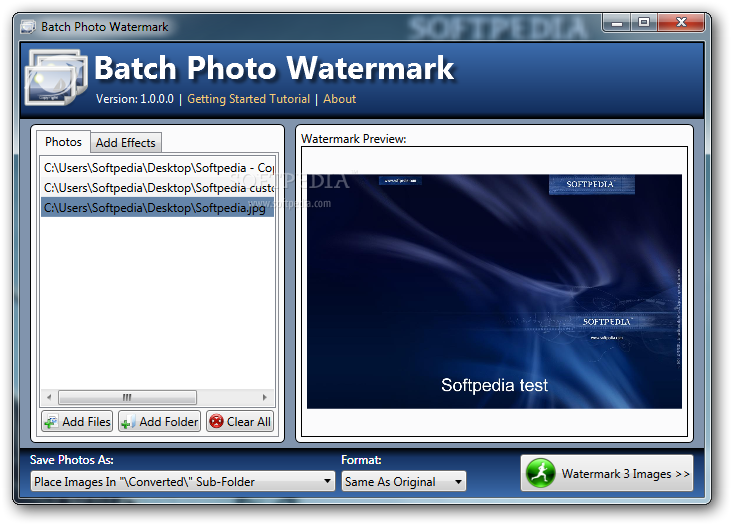Screen dimensions: 732x525
Task: Click the scrollbar right arrow in file list
Action: coord(265,397)
